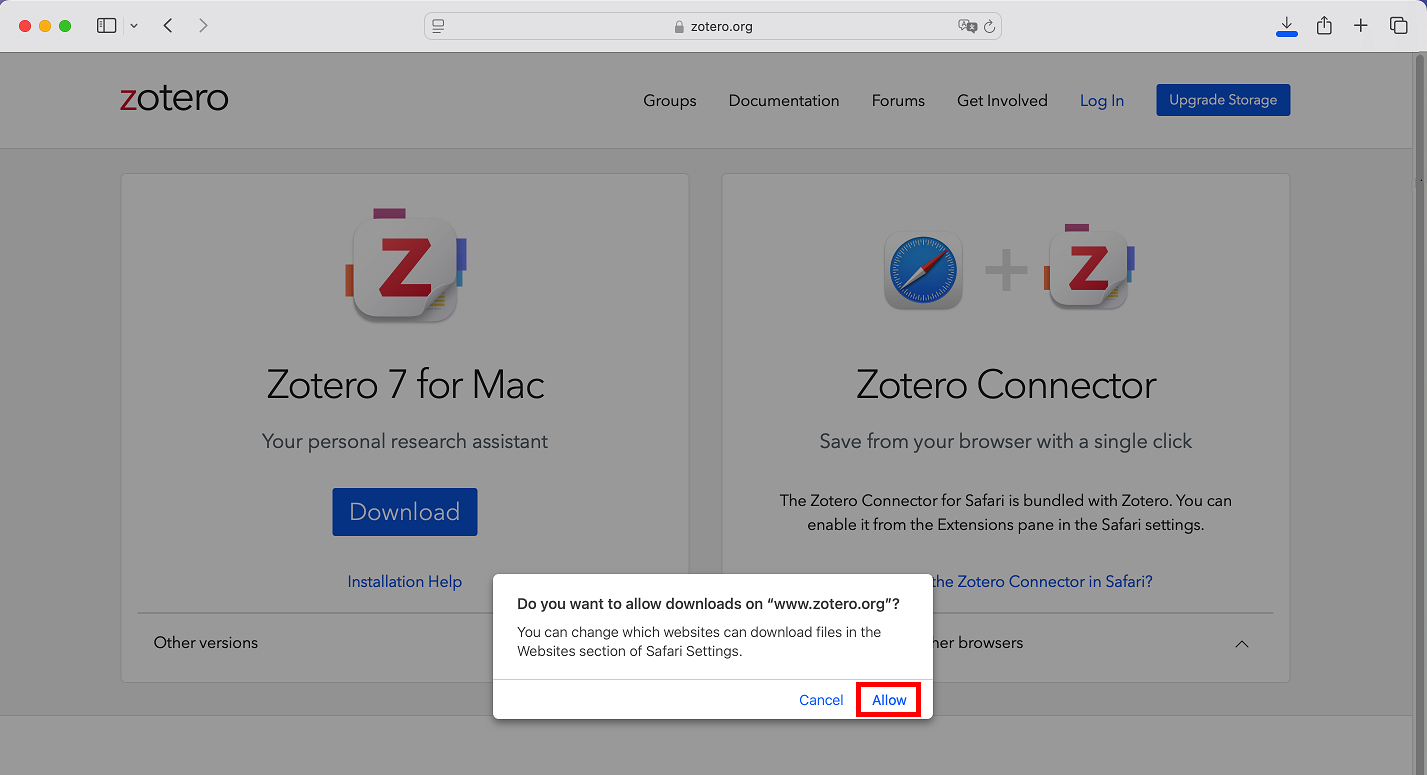This screenshot has width=1427, height=775.
Task: Click the translate icon in address bar
Action: 966,26
